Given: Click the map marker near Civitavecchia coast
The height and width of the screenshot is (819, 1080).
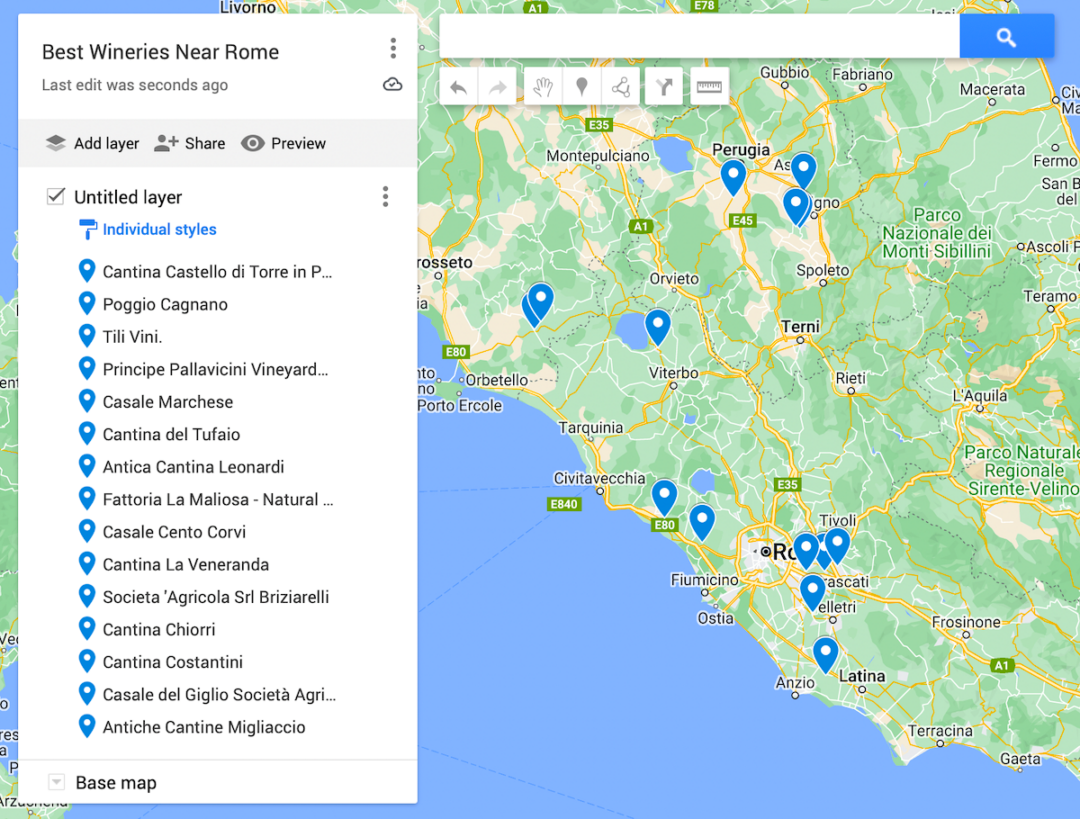Looking at the screenshot, I should (x=664, y=497).
